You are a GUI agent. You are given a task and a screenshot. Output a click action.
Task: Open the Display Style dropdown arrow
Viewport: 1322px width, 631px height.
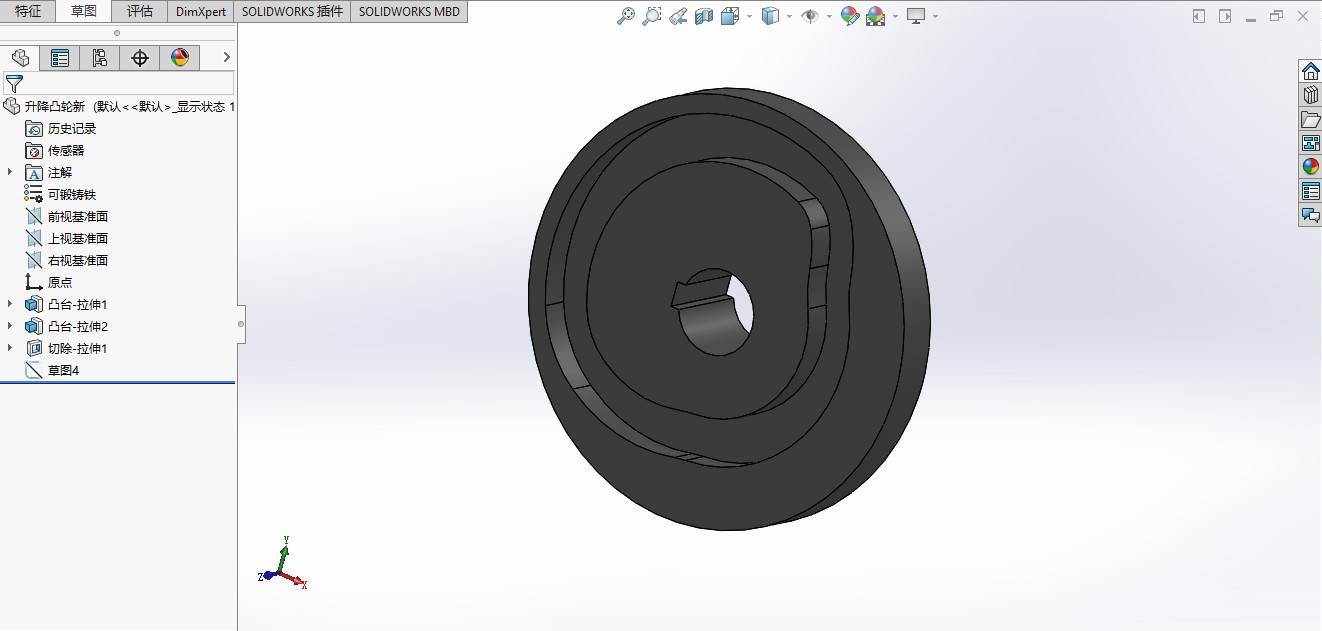coord(789,16)
